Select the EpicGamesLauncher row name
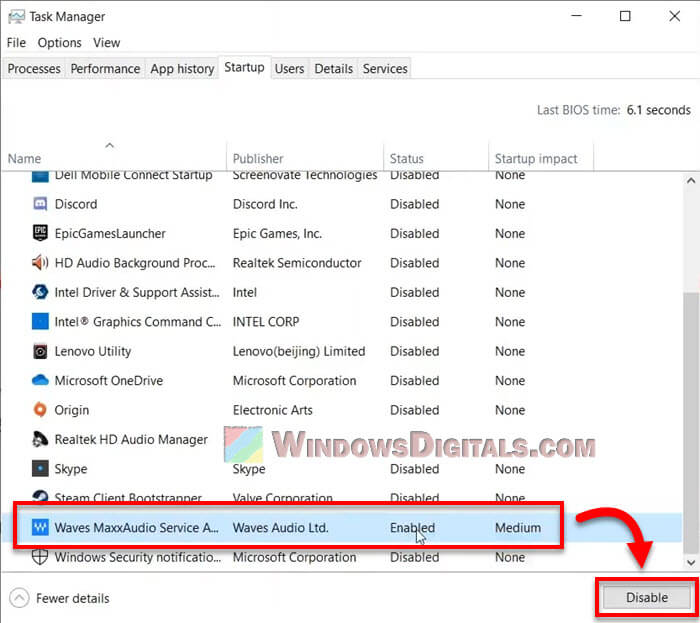The image size is (700, 623). (110, 233)
